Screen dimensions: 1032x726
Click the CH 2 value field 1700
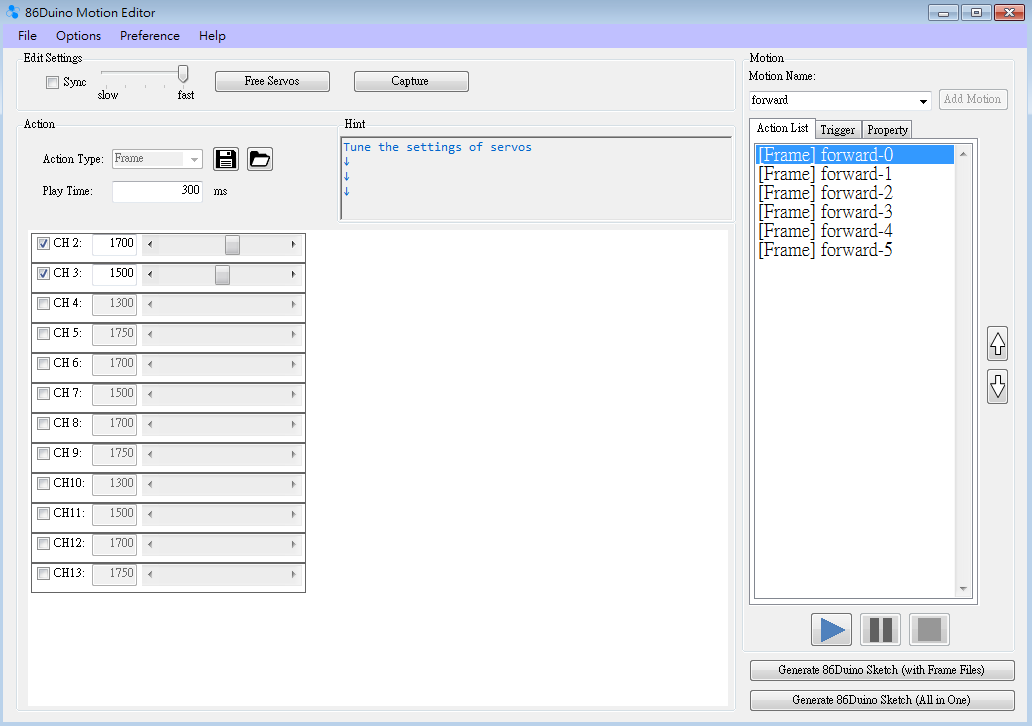(x=115, y=244)
